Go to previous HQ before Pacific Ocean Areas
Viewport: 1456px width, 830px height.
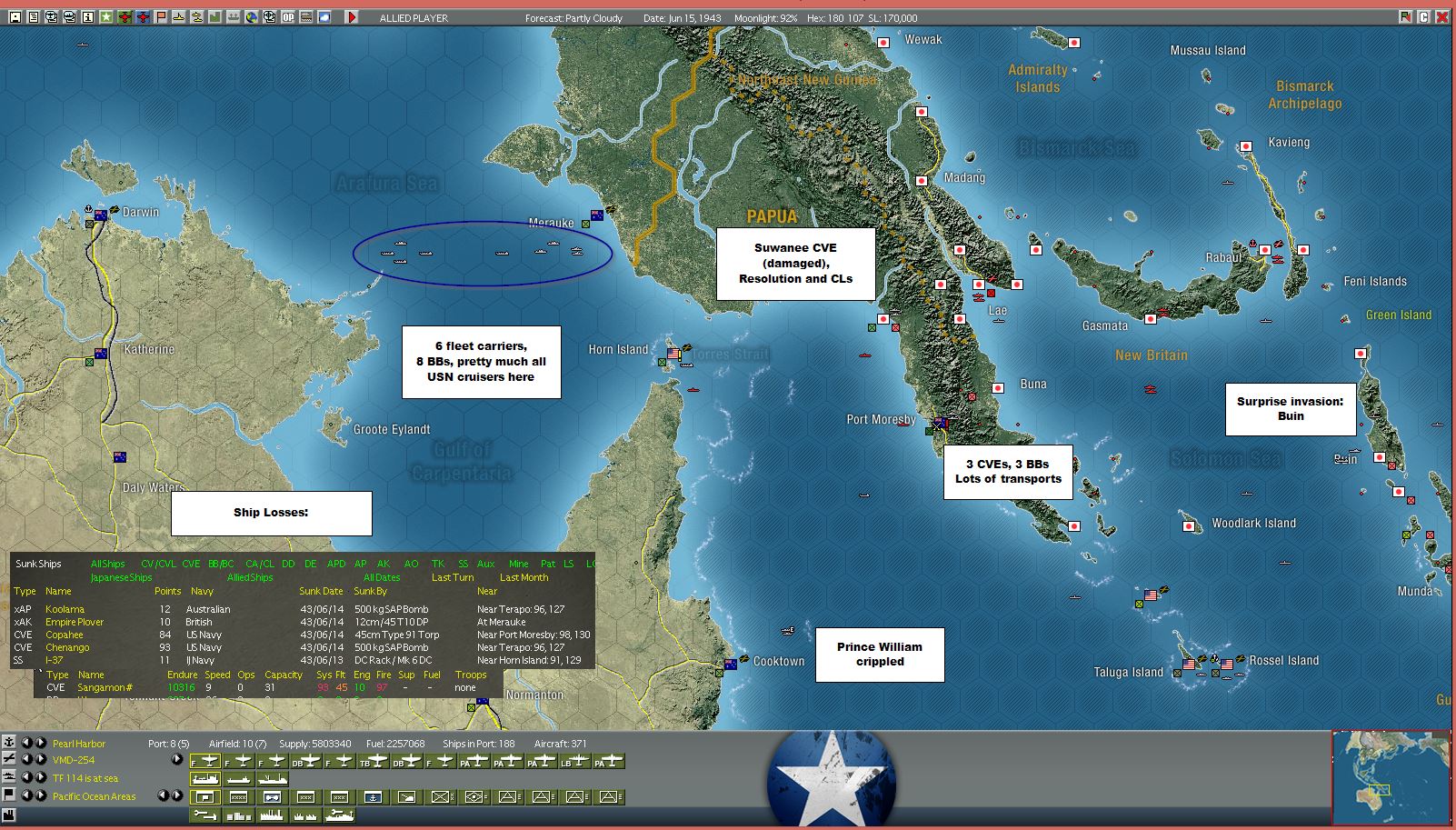coord(27,795)
